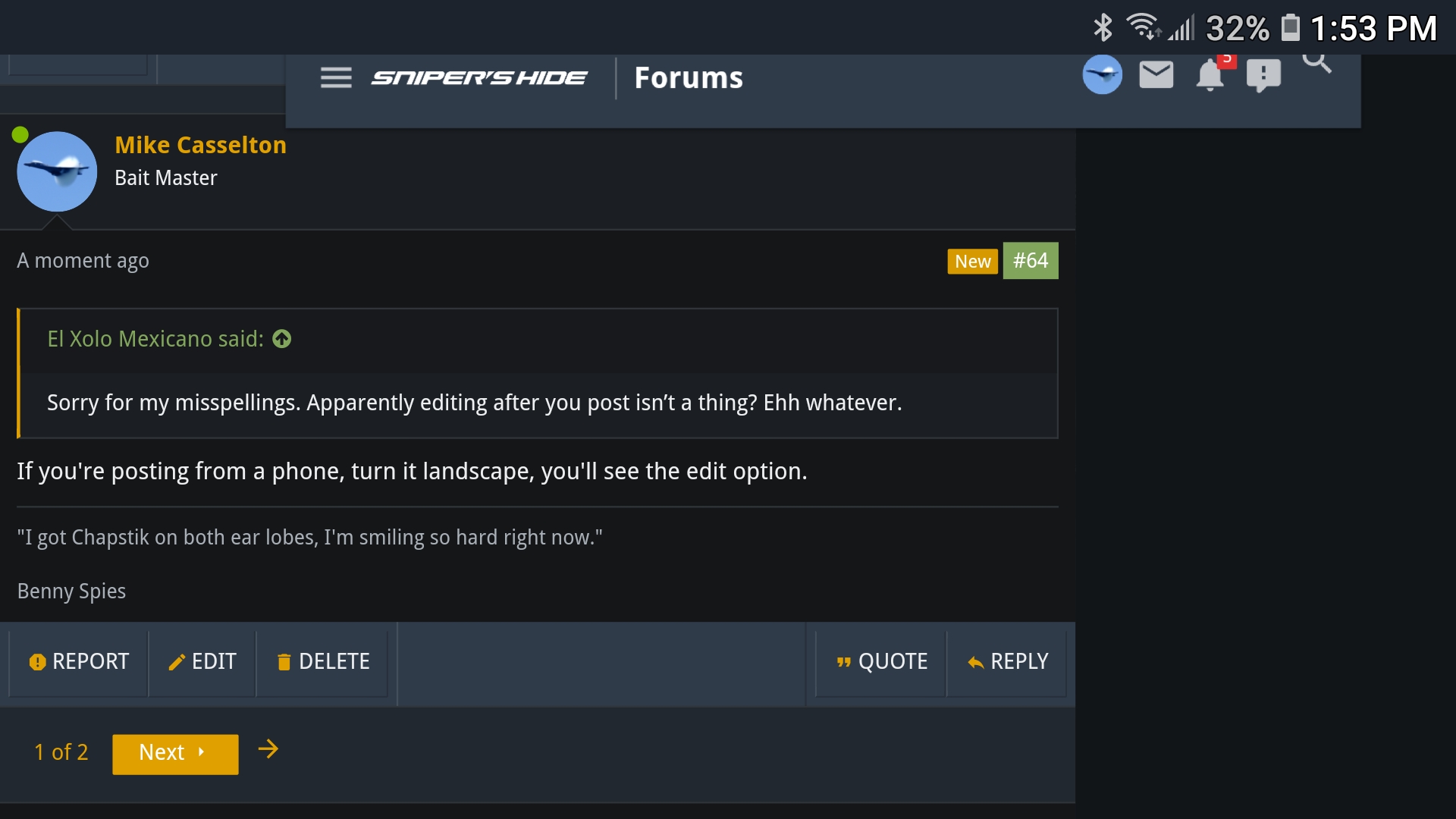Click the chat/comments icon

coord(1262,75)
